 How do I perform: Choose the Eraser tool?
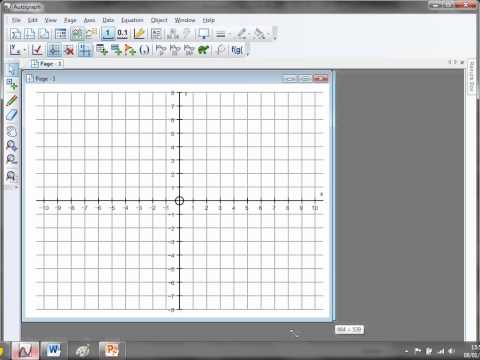(x=12, y=115)
